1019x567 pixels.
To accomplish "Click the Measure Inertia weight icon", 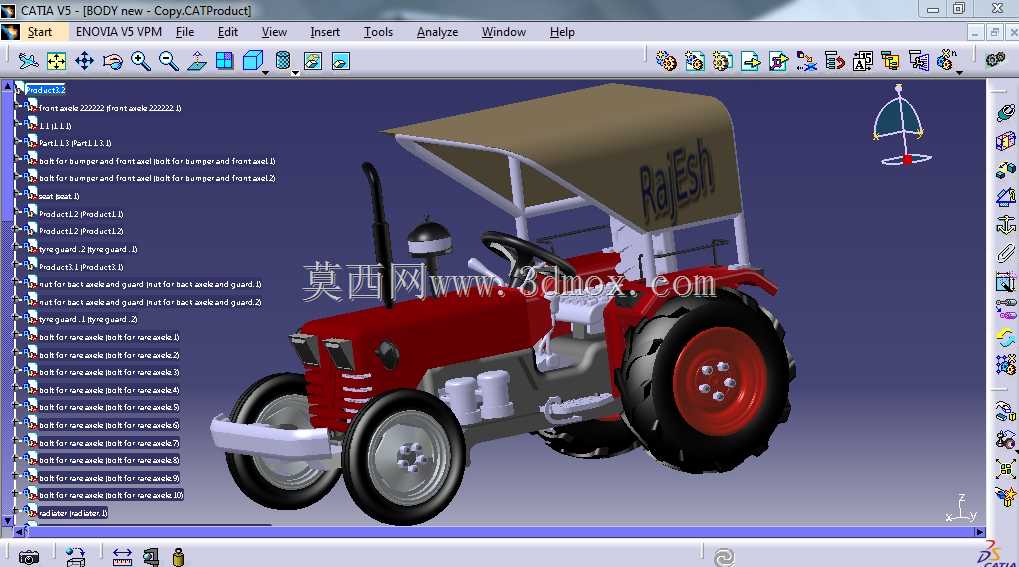I will [179, 557].
